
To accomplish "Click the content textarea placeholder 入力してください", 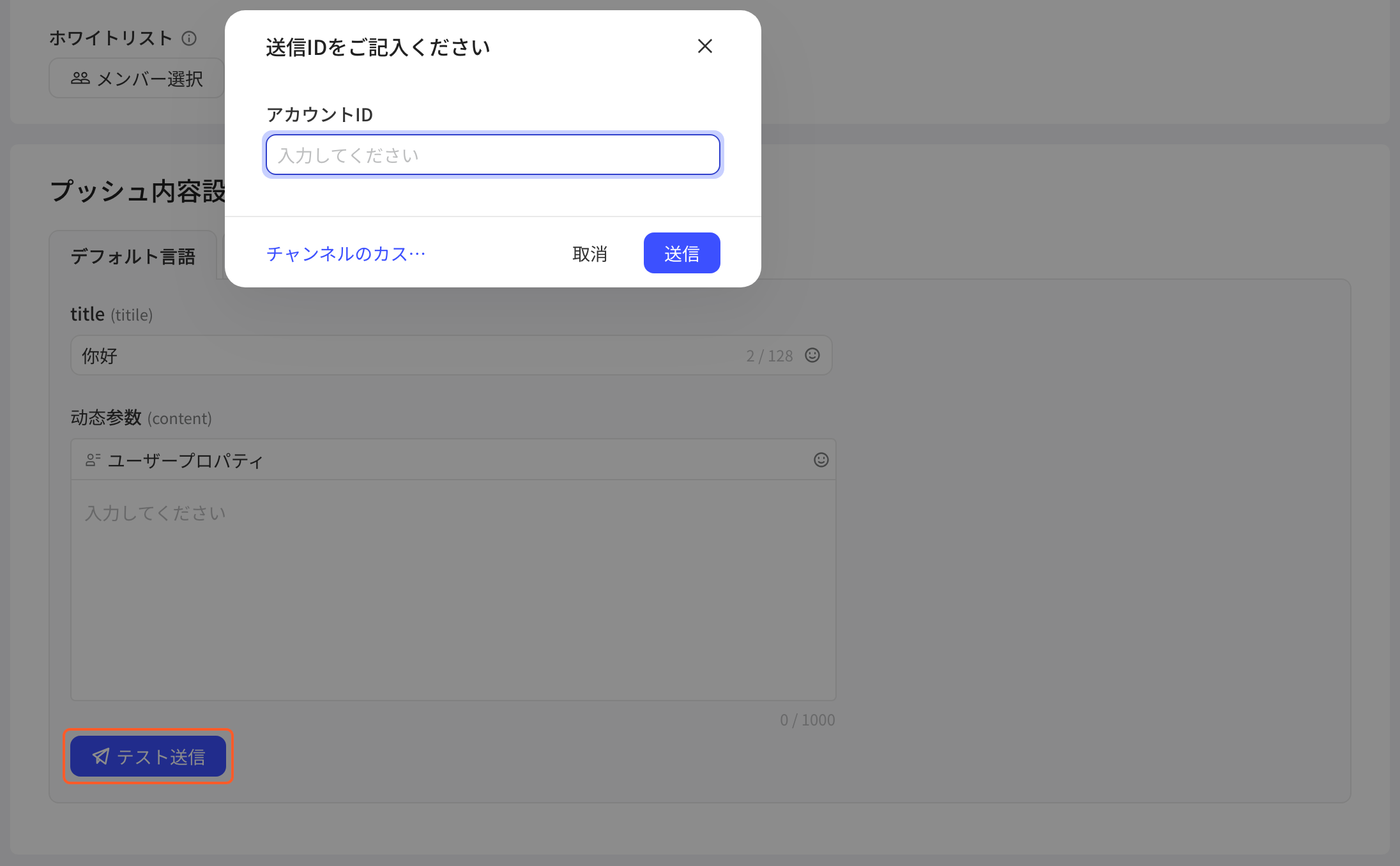I will [x=156, y=513].
